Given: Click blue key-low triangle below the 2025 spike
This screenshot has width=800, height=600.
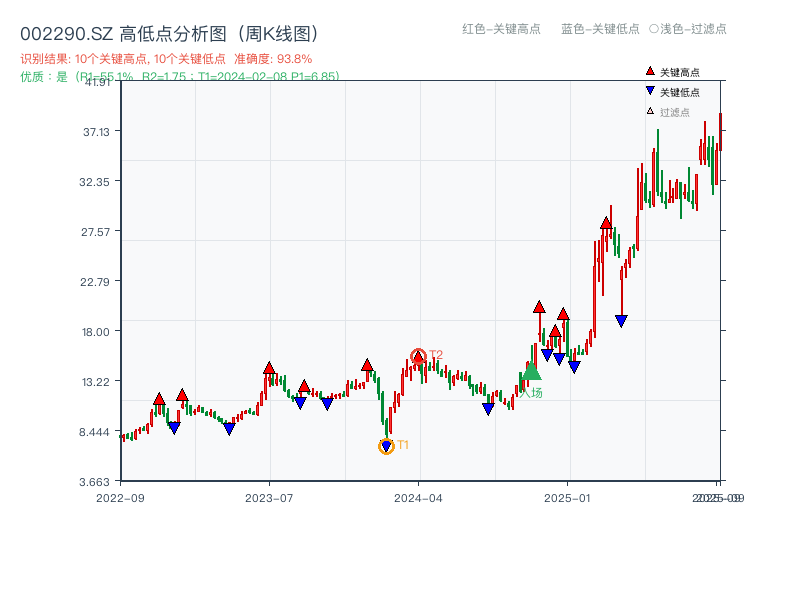Looking at the screenshot, I should tap(621, 321).
